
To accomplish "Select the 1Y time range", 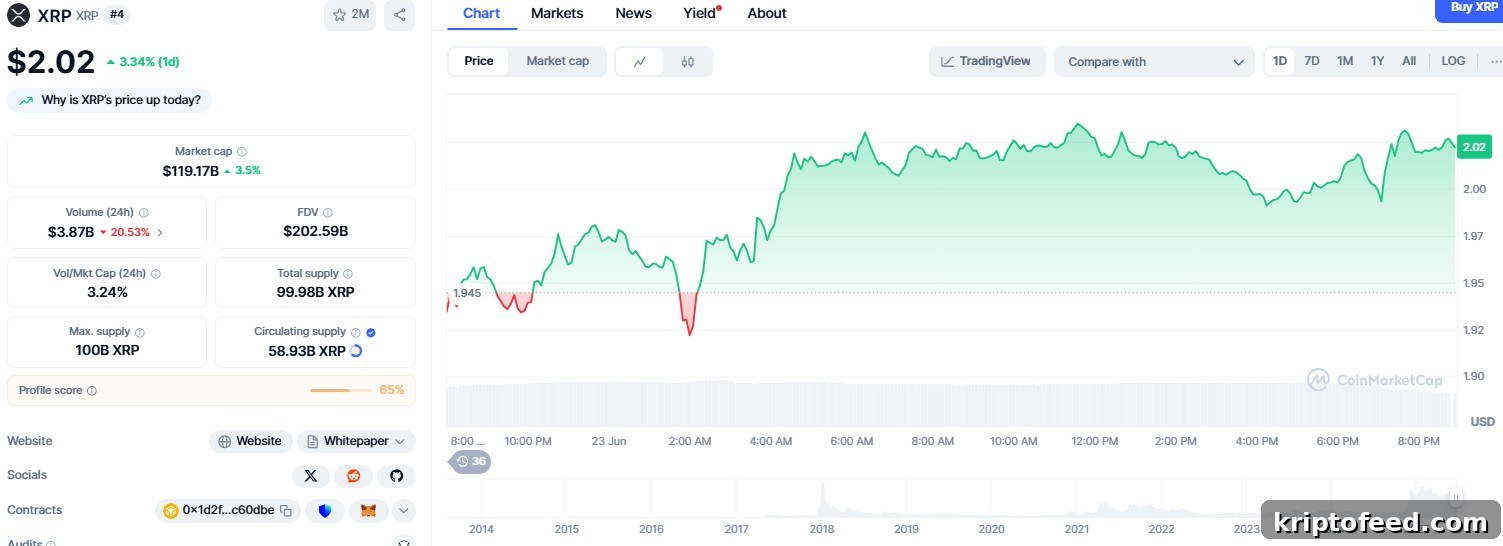I will pos(1377,61).
